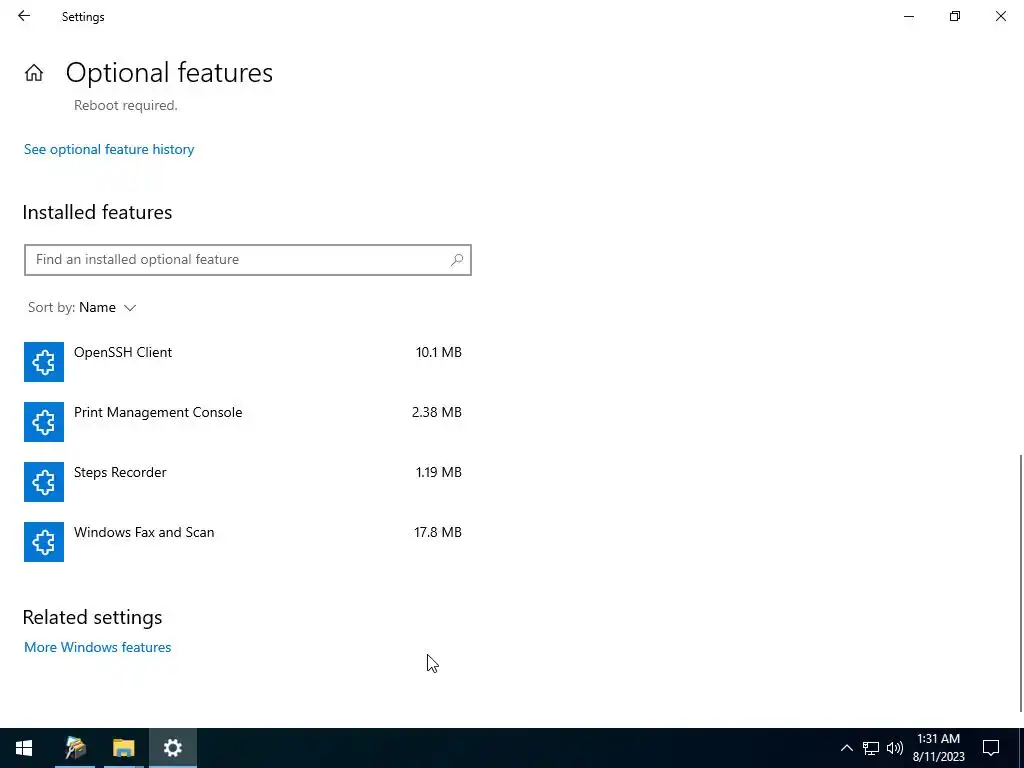Open See optional feature history link
This screenshot has width=1024, height=768.
(109, 150)
